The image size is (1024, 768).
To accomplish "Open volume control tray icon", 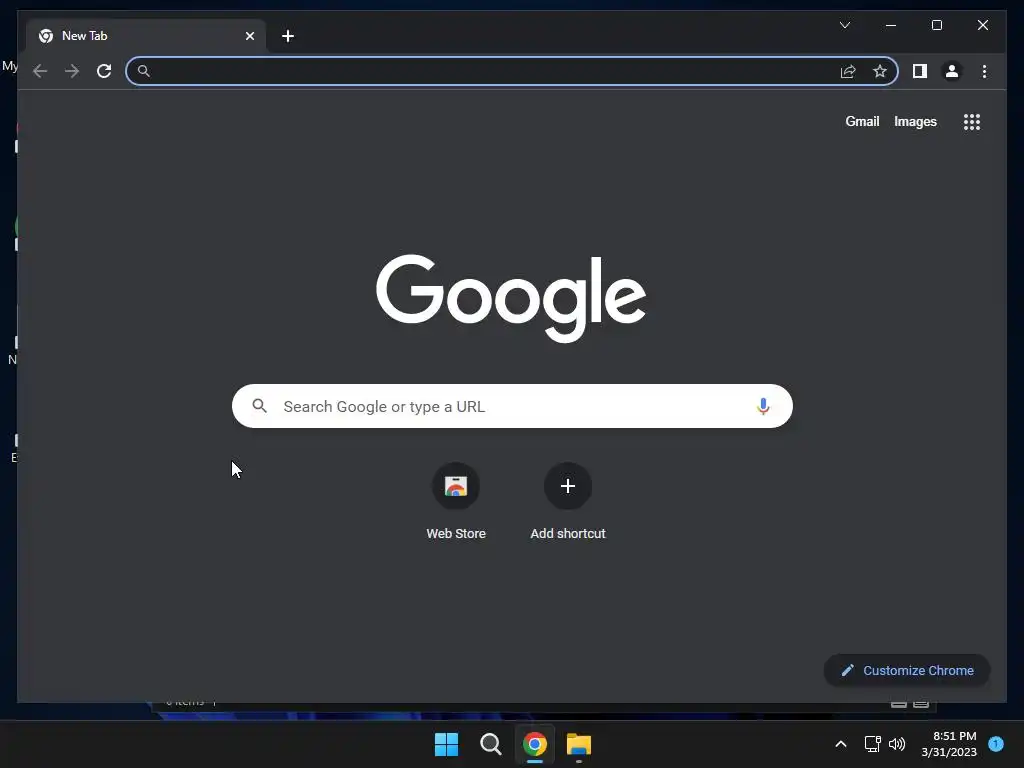I will coord(897,744).
